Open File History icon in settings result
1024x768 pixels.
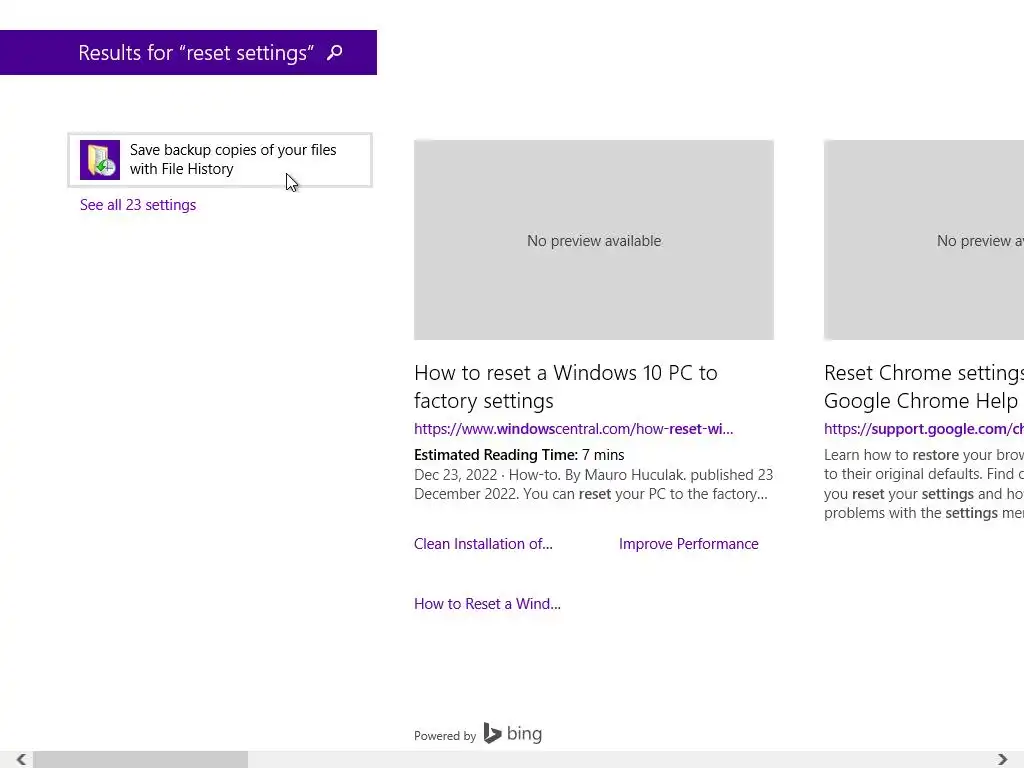coord(100,160)
